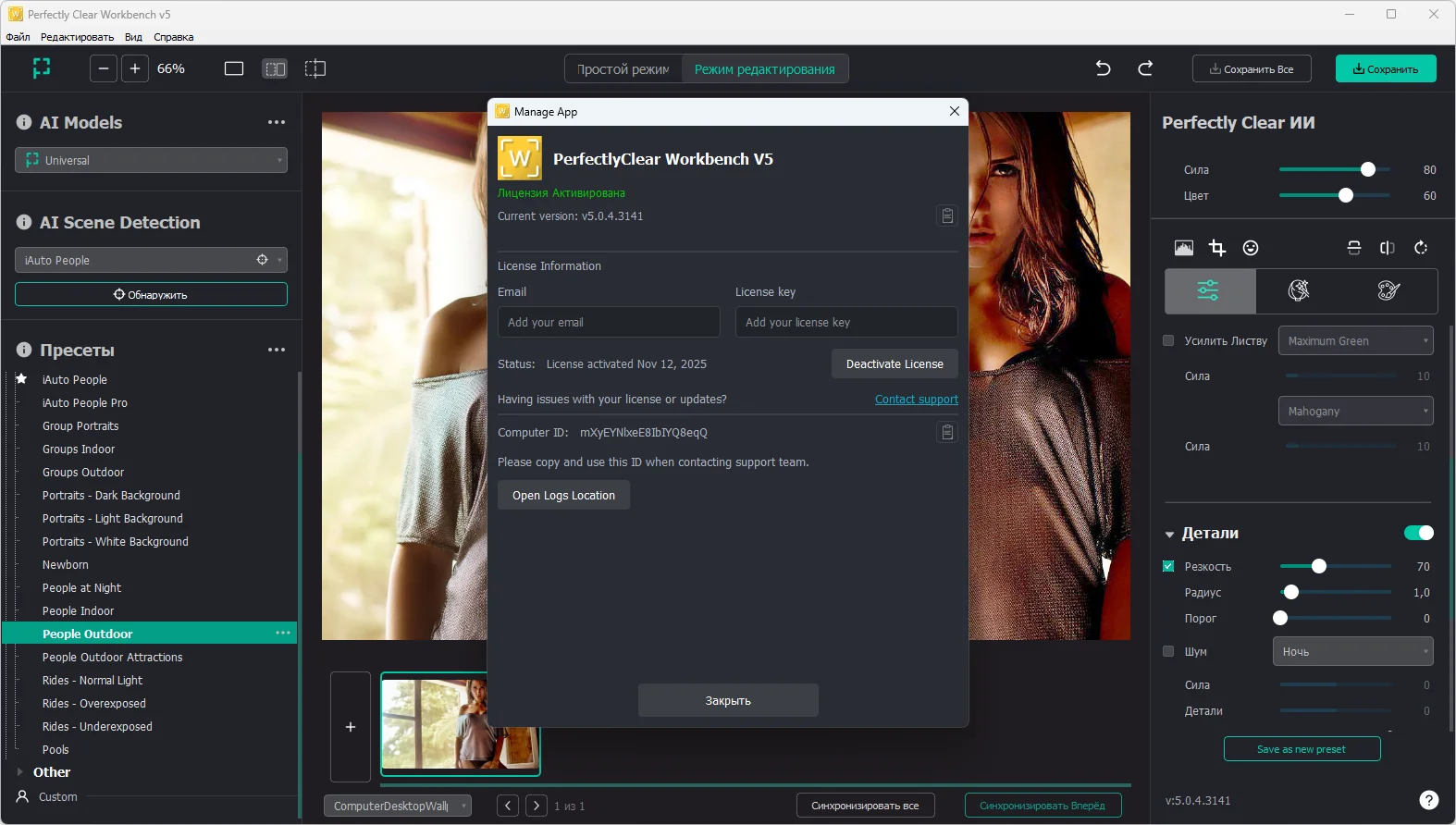
Task: Open the face retouch smiley icon
Action: 1251,248
